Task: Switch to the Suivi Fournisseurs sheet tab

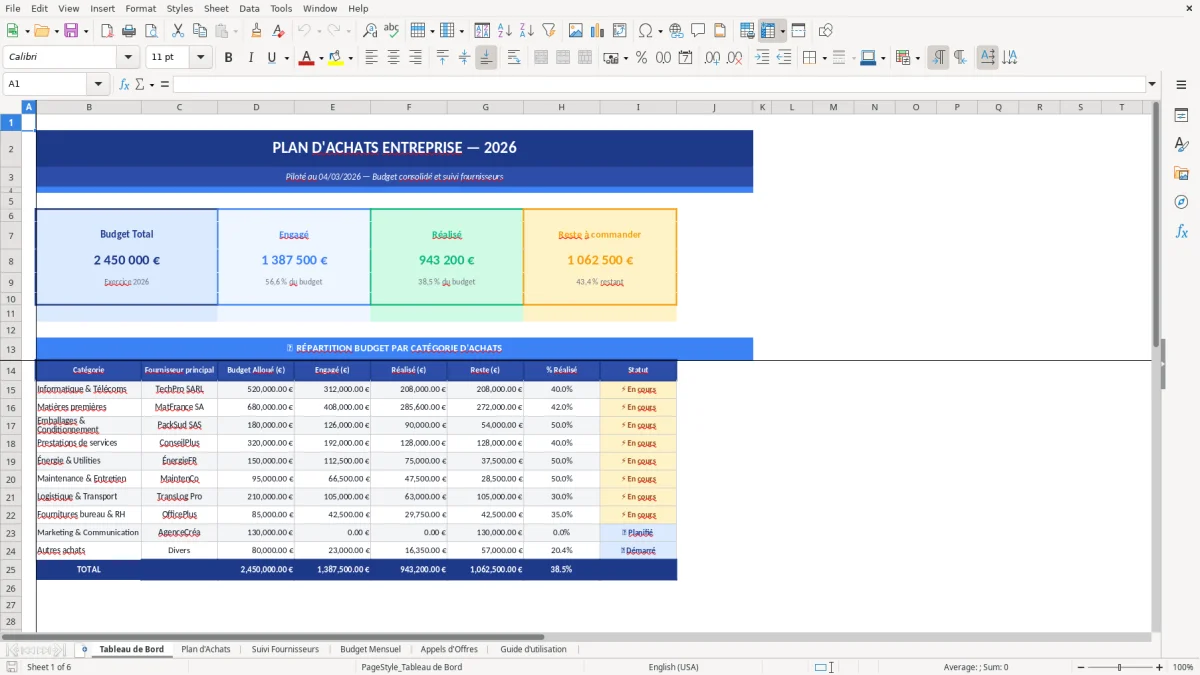Action: [285, 649]
